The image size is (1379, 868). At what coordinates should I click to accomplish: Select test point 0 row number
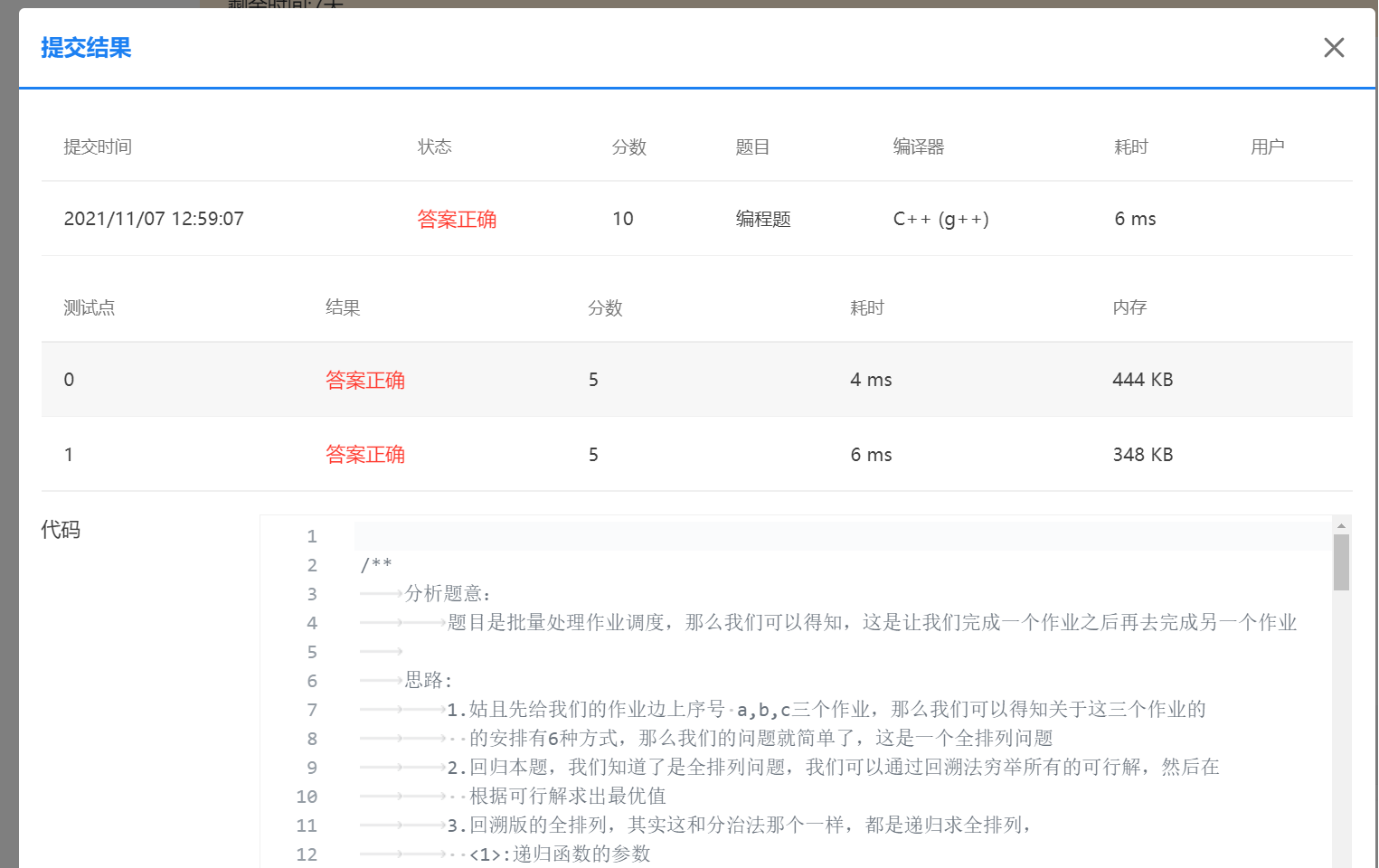tap(69, 380)
